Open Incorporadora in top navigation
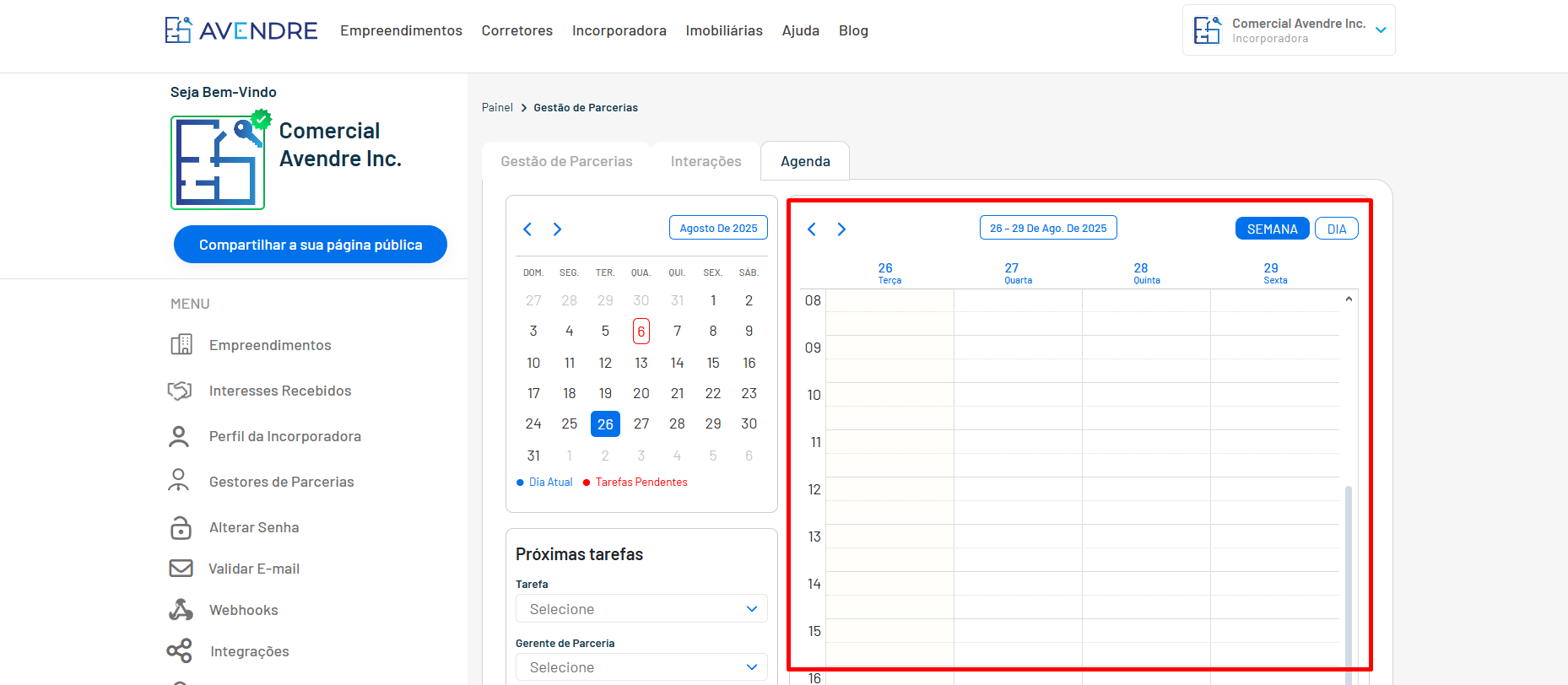Screen dimensions: 1568x685 (619, 30)
